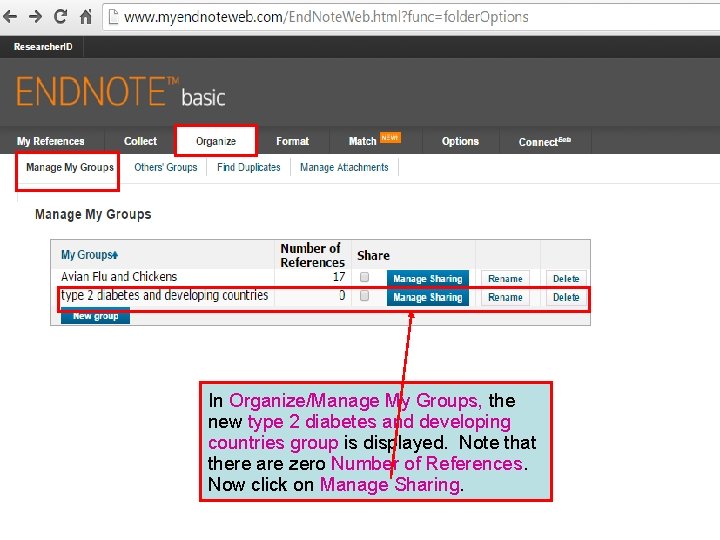
Task: Go to browser home icon
Action: click(x=85, y=17)
